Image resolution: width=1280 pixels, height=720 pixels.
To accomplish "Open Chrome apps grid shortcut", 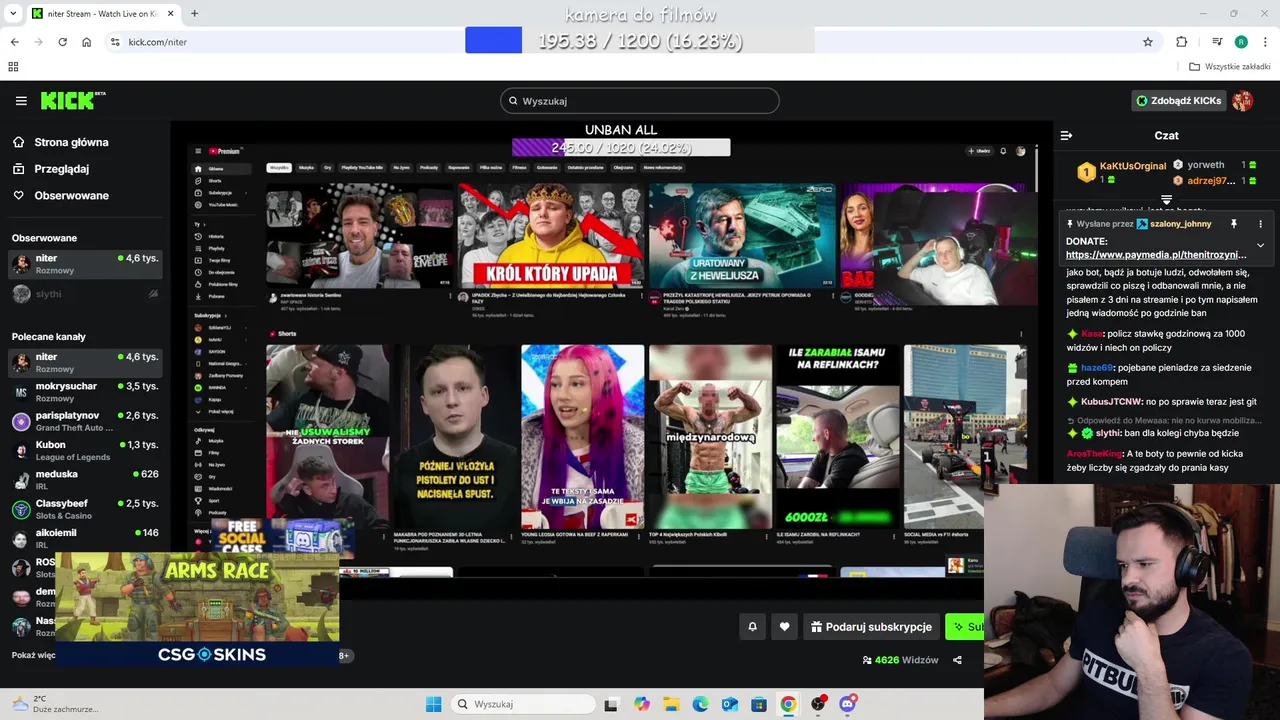I will pos(13,67).
